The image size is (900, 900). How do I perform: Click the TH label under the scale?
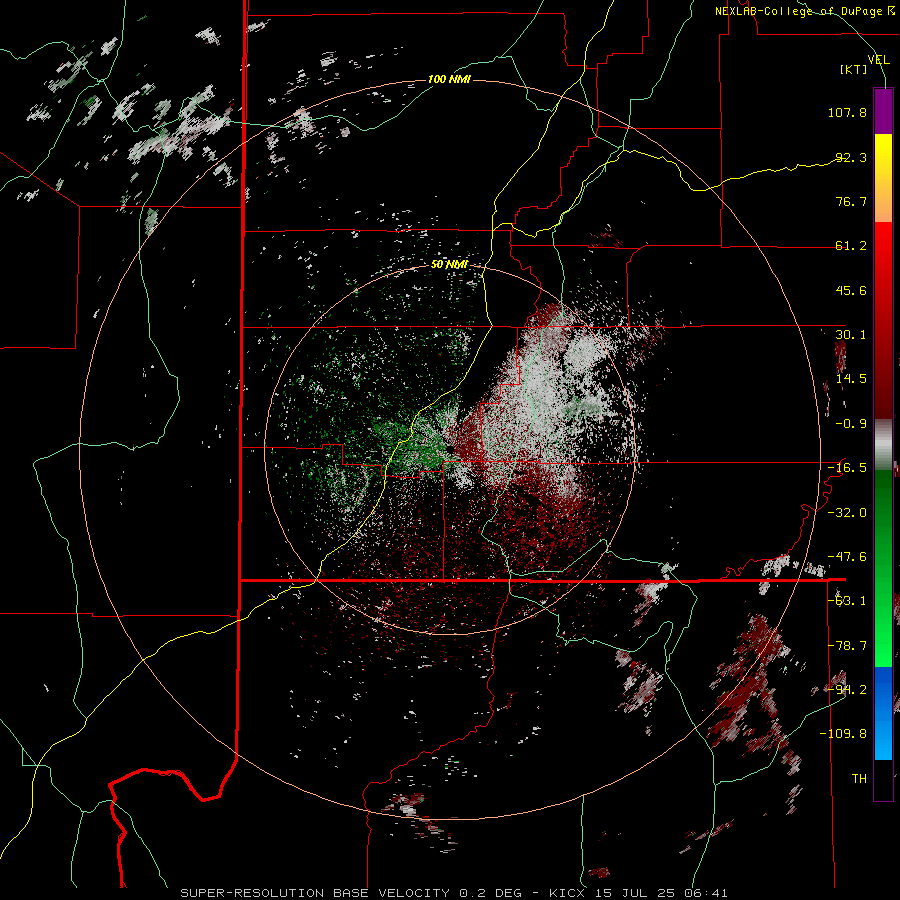coord(859,779)
